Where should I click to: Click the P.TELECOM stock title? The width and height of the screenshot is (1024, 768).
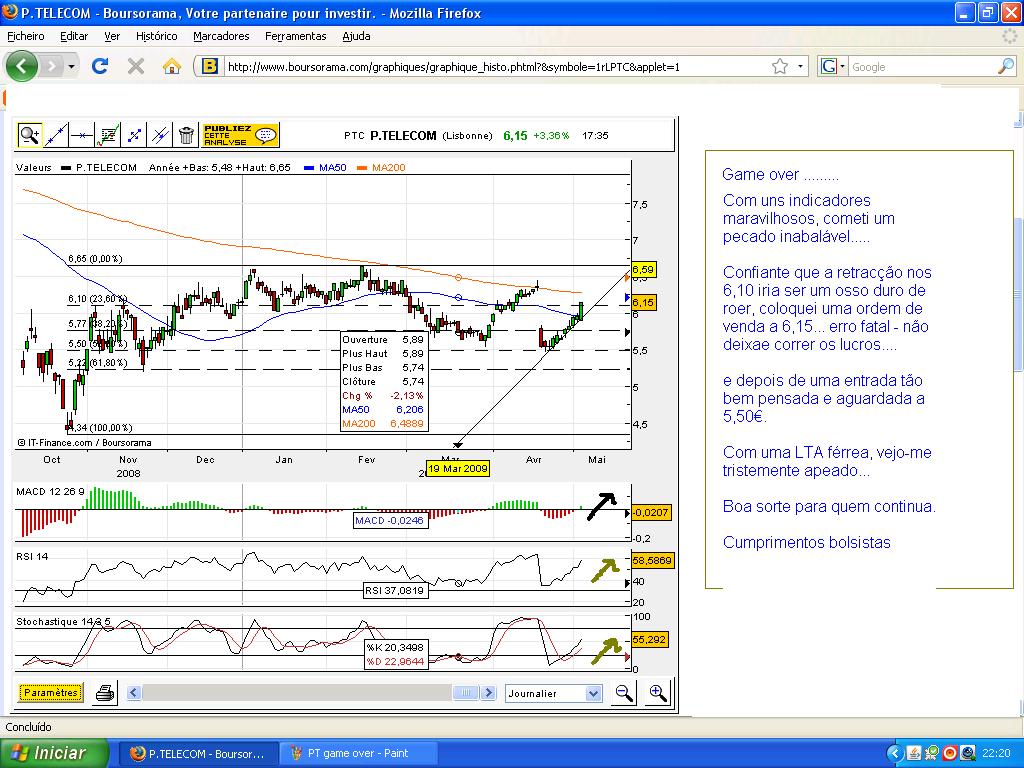403,136
